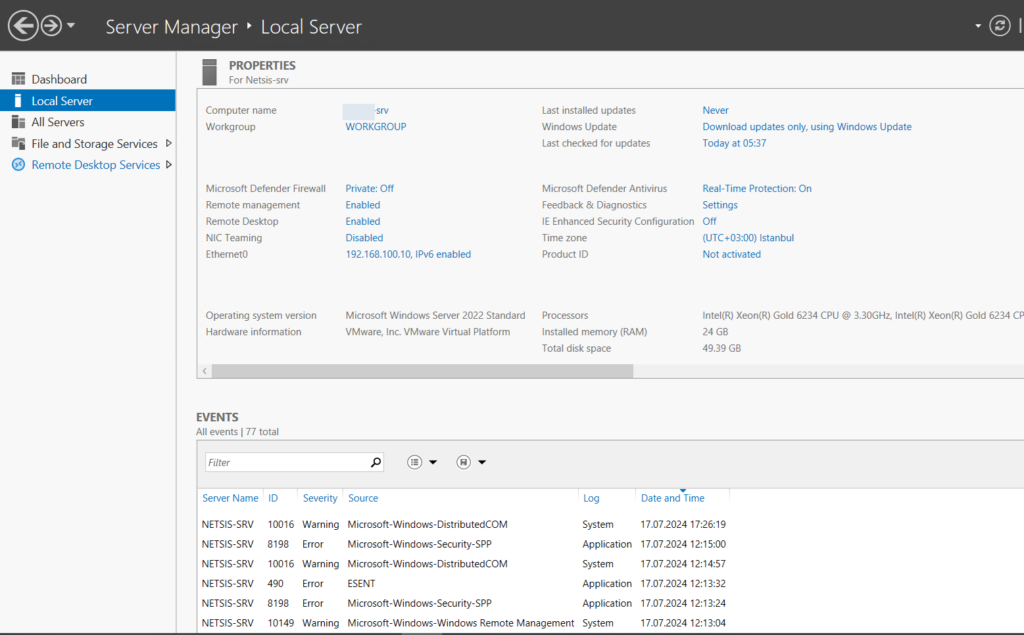1024x635 pixels.
Task: Select ESENT error event 490
Action: click(464, 583)
